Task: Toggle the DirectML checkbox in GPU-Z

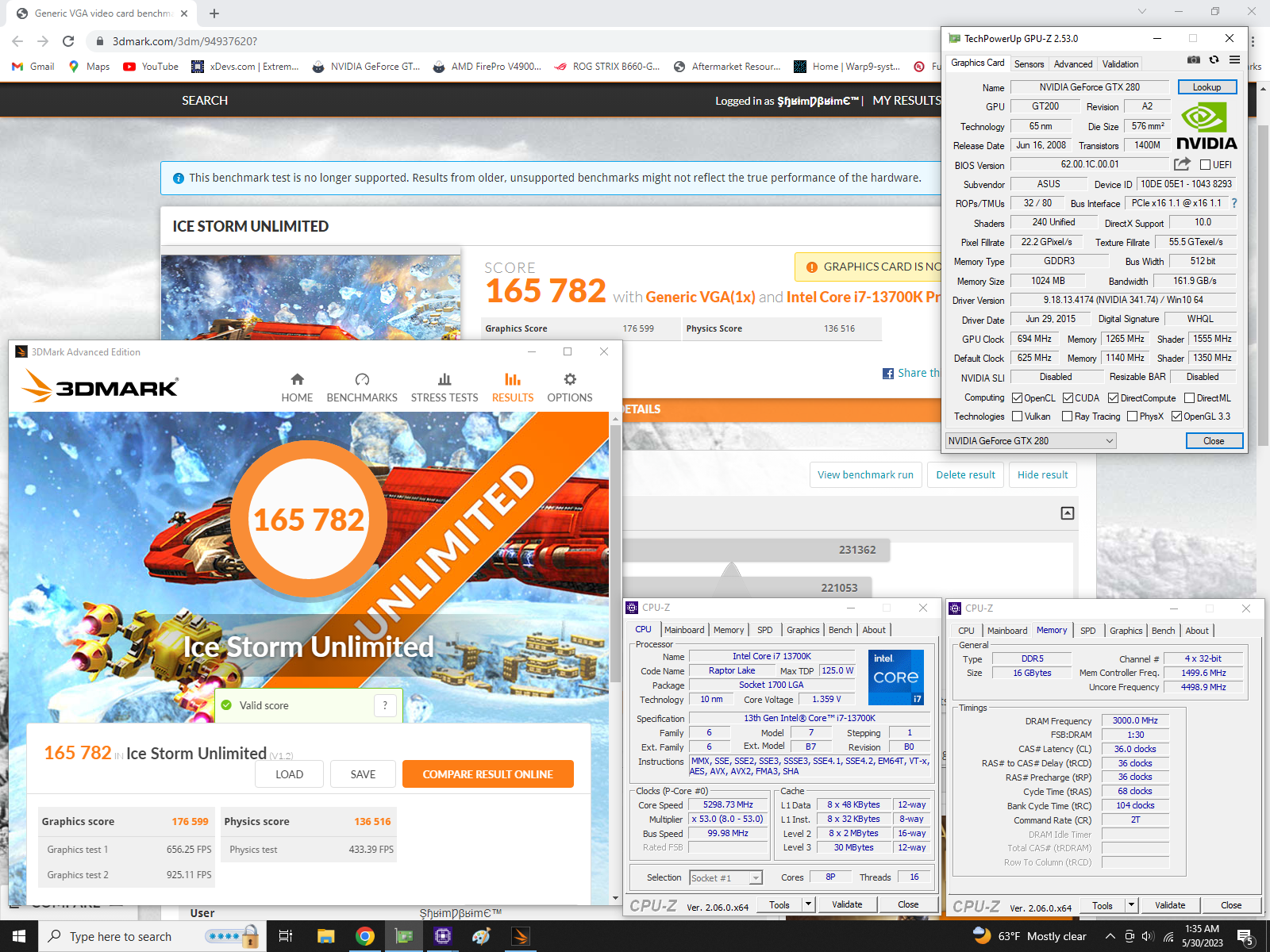Action: pos(1189,398)
